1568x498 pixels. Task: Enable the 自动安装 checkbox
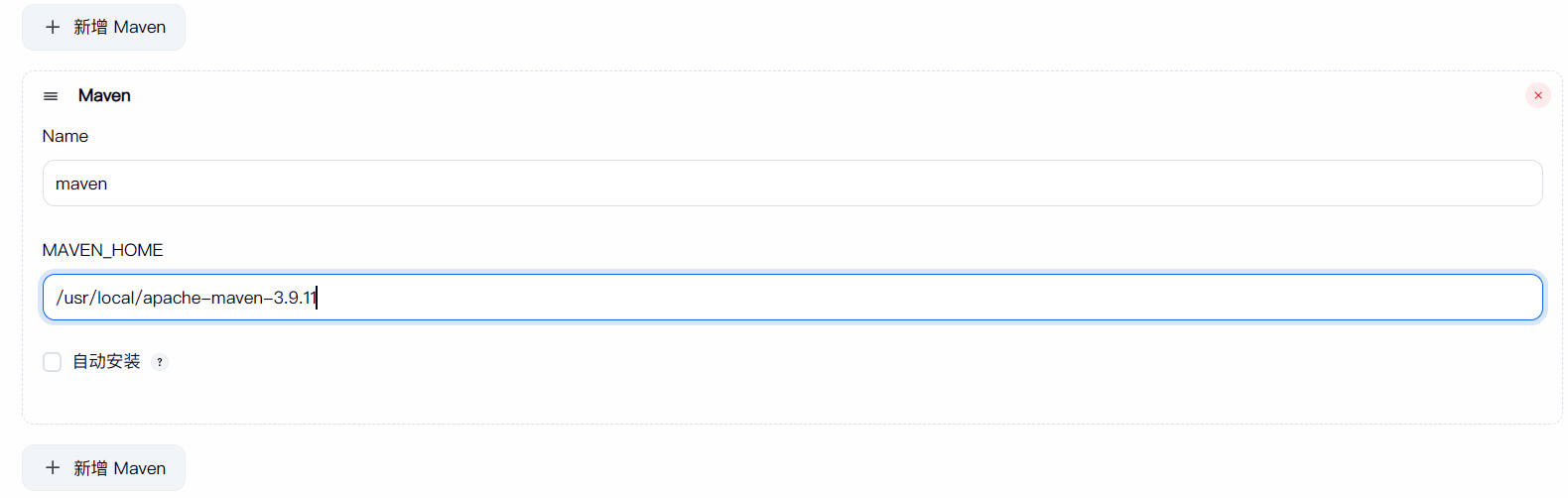[53, 362]
